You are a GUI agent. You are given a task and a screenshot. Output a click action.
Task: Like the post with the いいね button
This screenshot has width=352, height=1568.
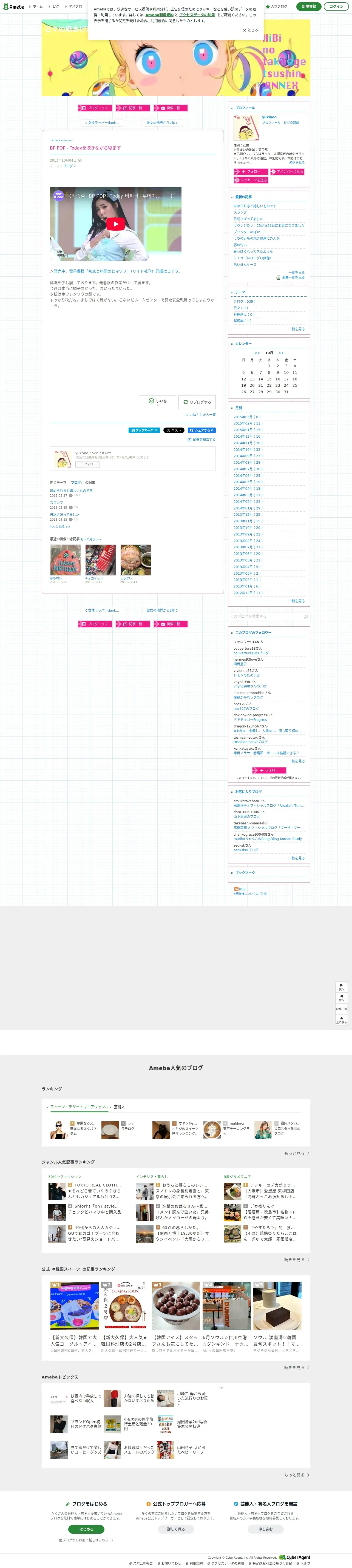(158, 402)
